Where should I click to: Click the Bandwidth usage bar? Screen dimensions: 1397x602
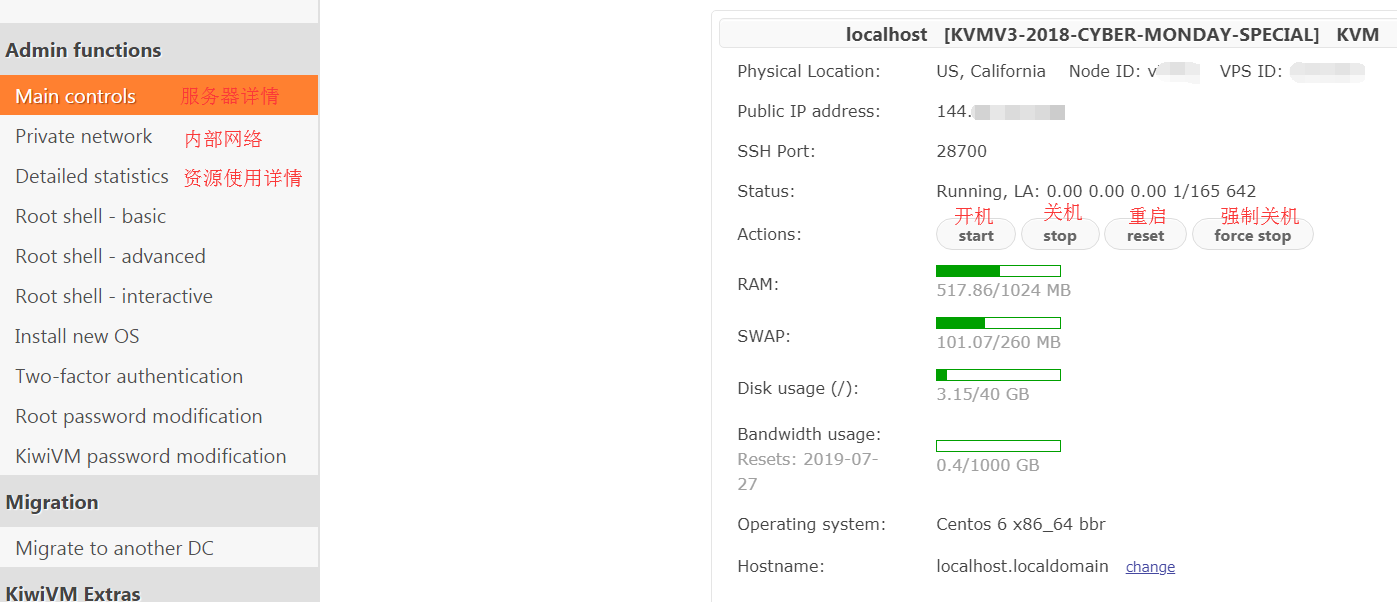pyautogui.click(x=998, y=446)
